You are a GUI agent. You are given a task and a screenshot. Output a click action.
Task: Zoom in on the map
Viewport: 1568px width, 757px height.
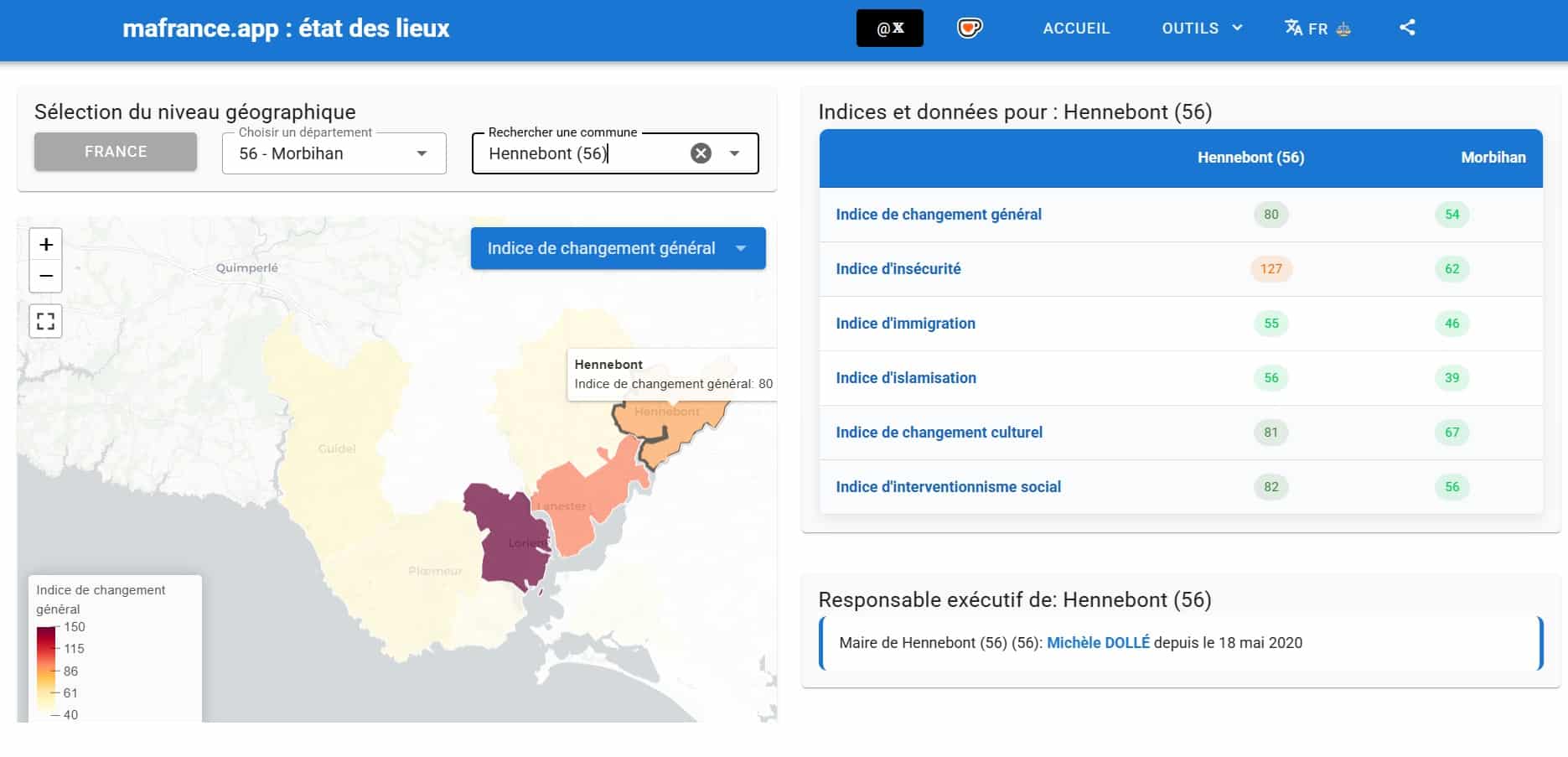point(46,244)
